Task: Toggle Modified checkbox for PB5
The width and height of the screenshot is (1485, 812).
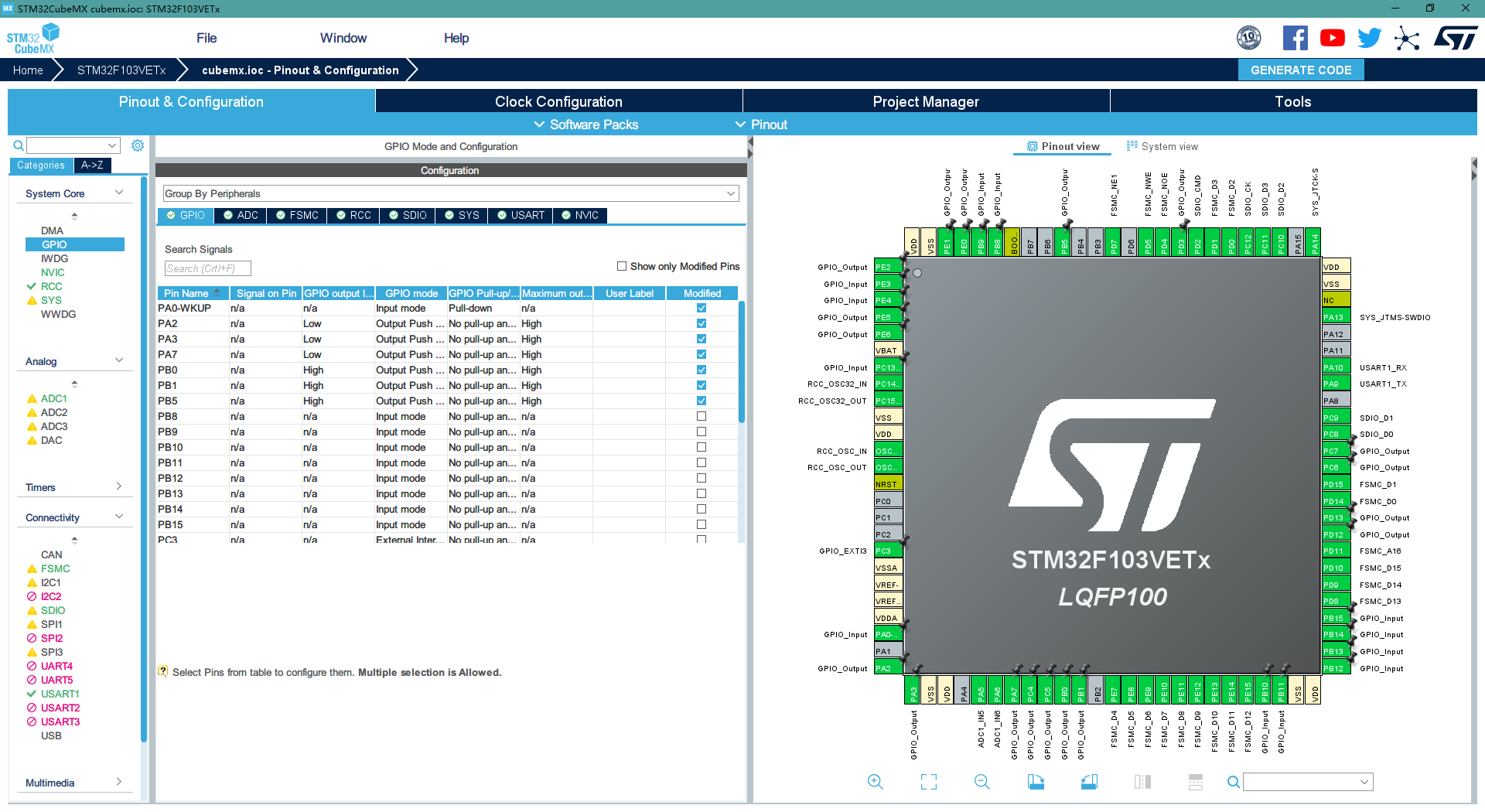Action: 702,401
